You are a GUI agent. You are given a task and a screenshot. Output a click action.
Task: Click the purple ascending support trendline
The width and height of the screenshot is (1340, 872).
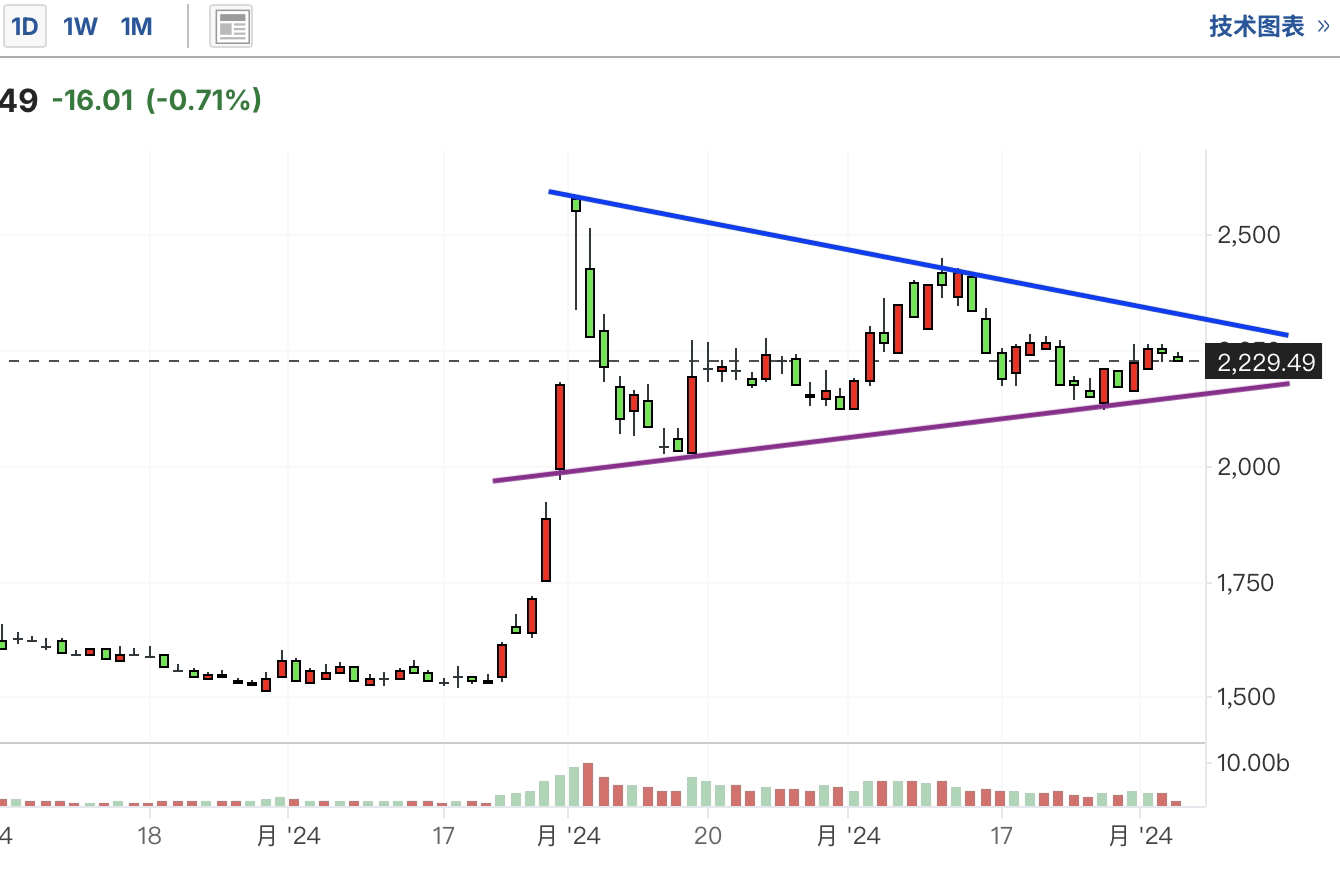point(890,432)
